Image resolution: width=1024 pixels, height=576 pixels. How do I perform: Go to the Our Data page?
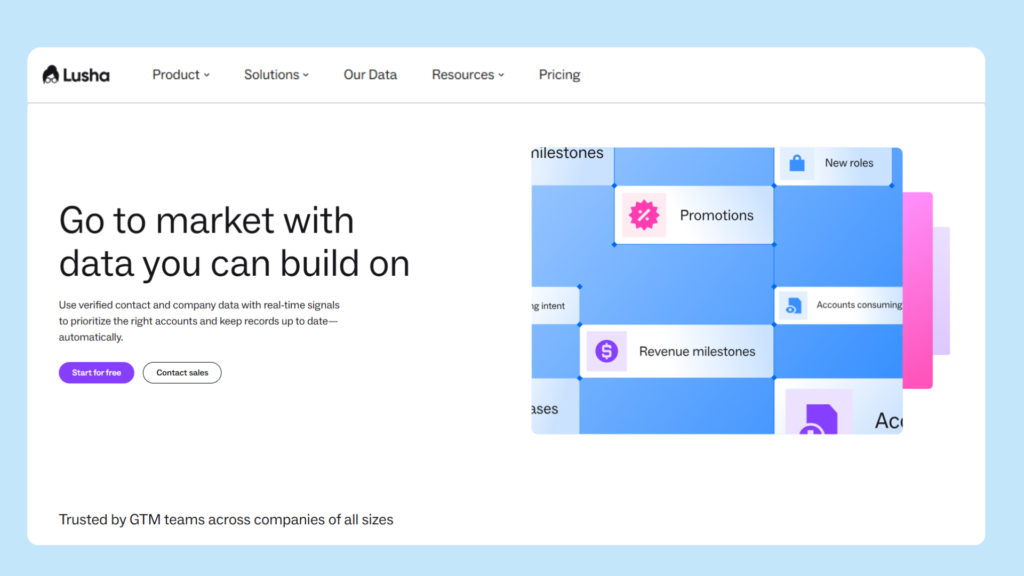(x=370, y=75)
